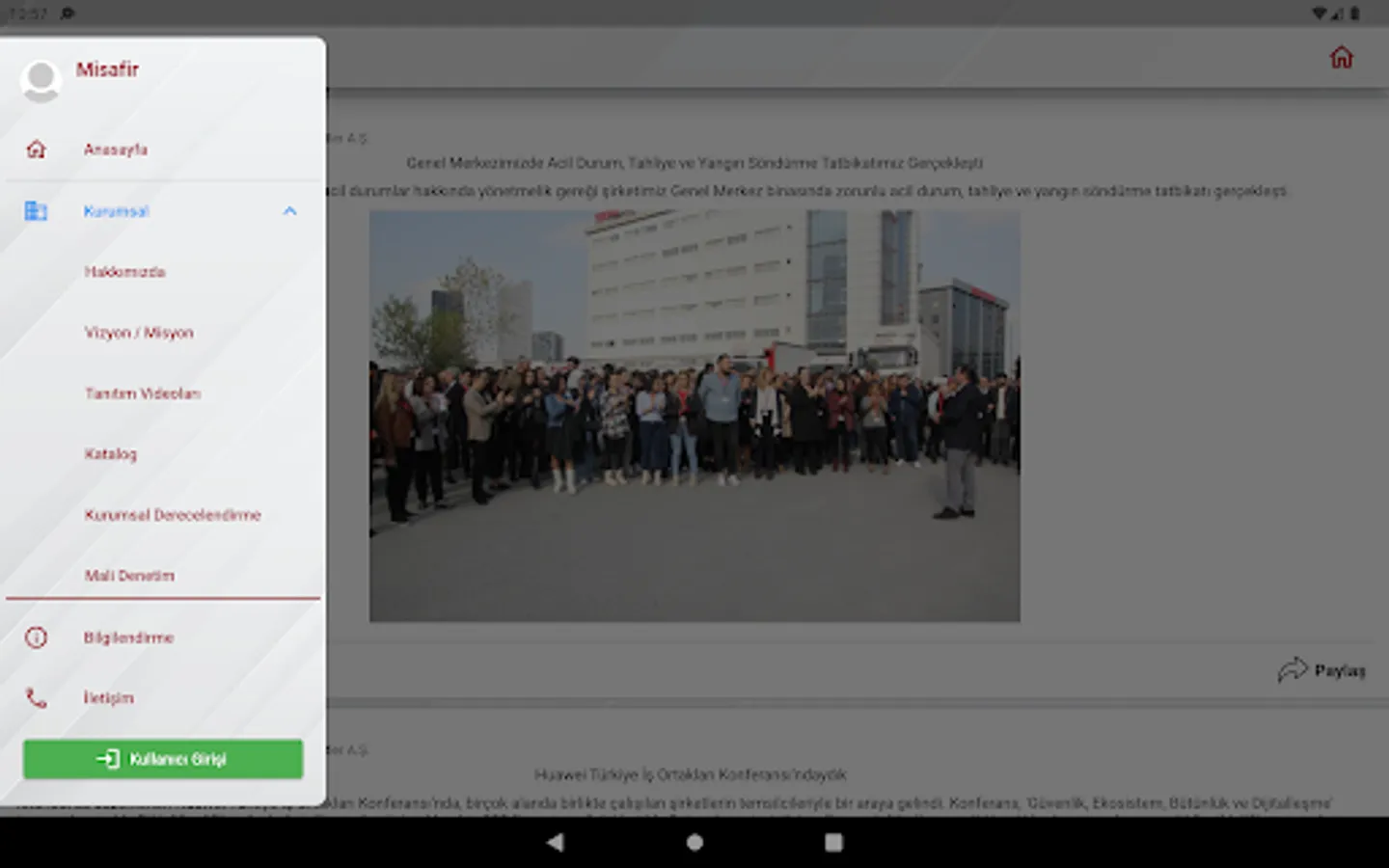
Task: Tap the Genel Merkezimizde Acil Durum headline
Action: 694,163
